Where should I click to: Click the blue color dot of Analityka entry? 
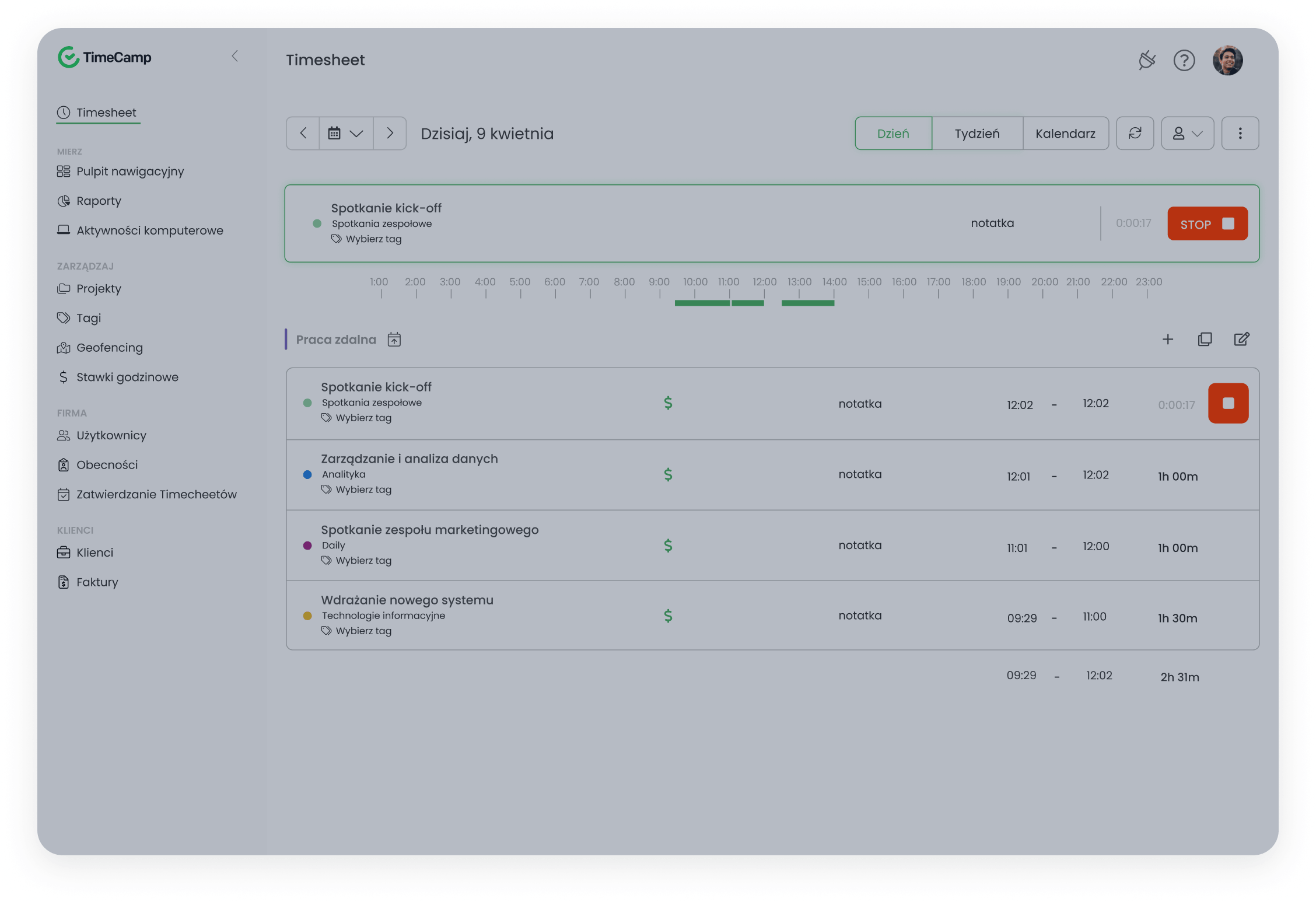tap(307, 475)
